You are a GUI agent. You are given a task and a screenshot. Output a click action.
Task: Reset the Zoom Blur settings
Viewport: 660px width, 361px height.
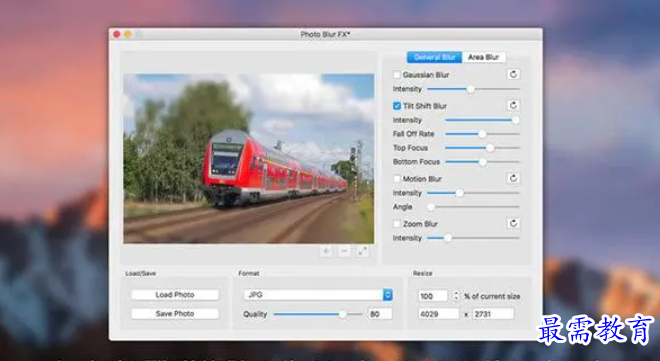coord(513,223)
